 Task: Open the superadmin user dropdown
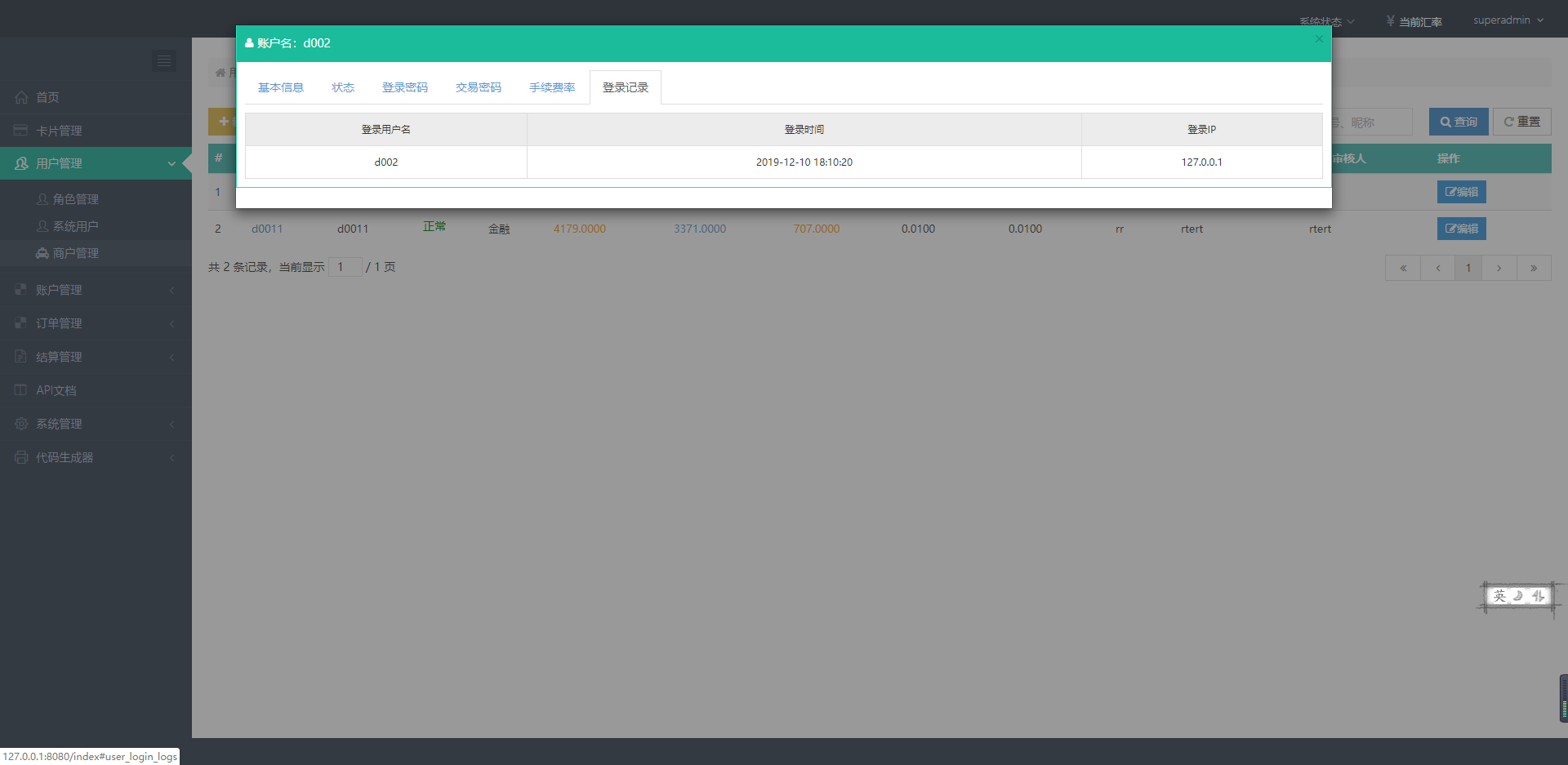pyautogui.click(x=1508, y=20)
